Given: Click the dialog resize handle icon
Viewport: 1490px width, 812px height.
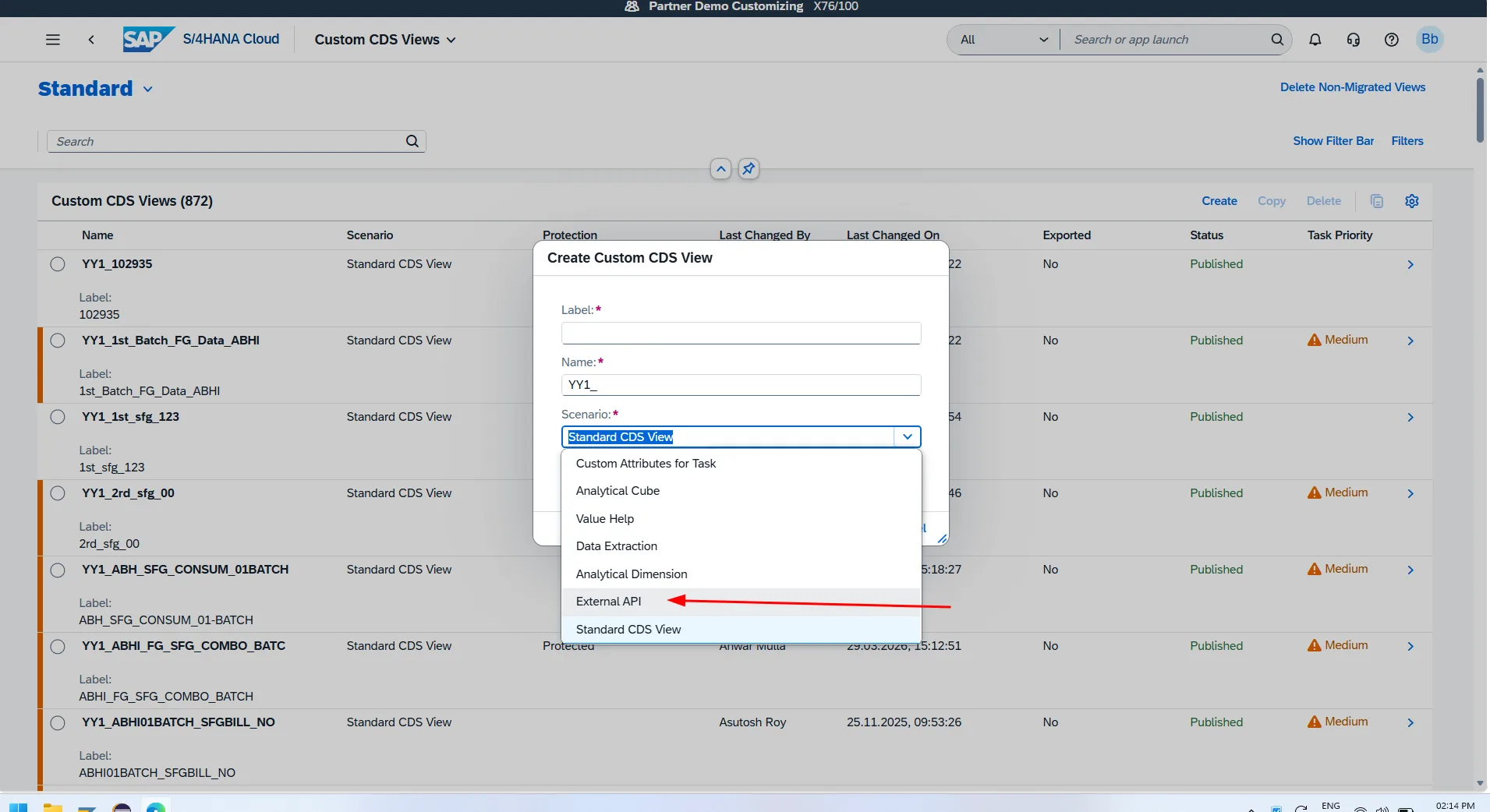Looking at the screenshot, I should [942, 538].
